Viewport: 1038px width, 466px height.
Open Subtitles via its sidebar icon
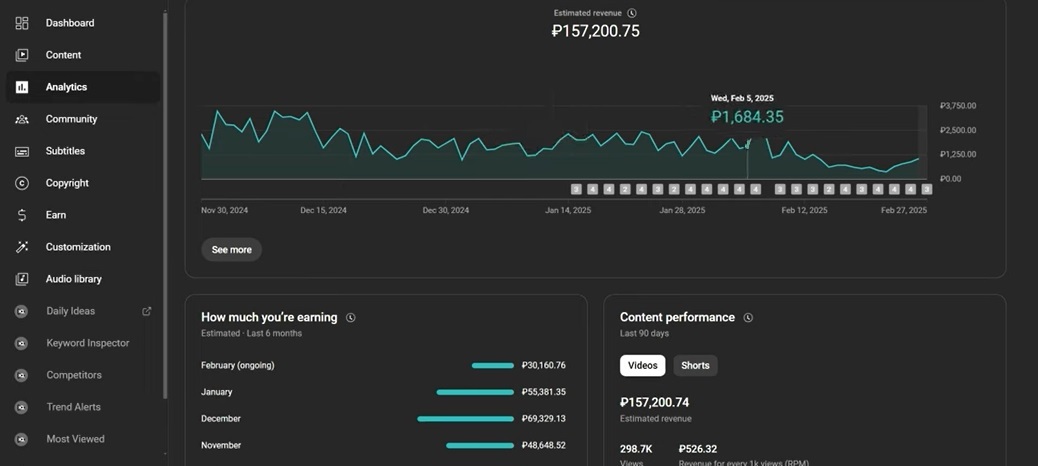click(22, 151)
